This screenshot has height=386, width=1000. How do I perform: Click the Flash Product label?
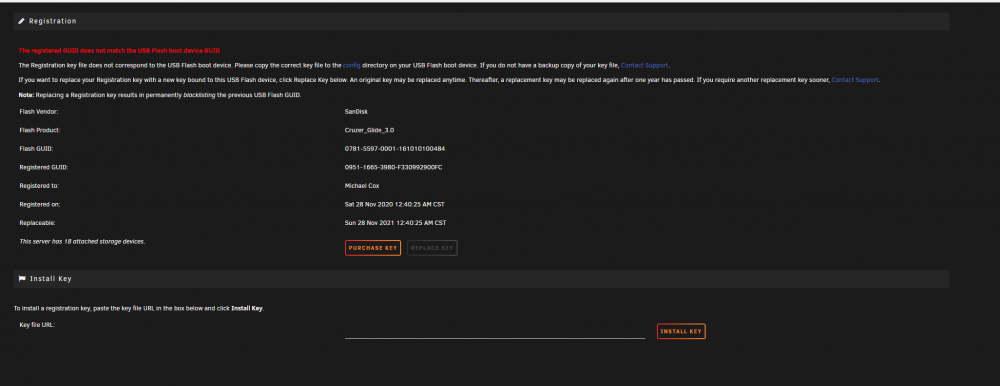coord(40,130)
